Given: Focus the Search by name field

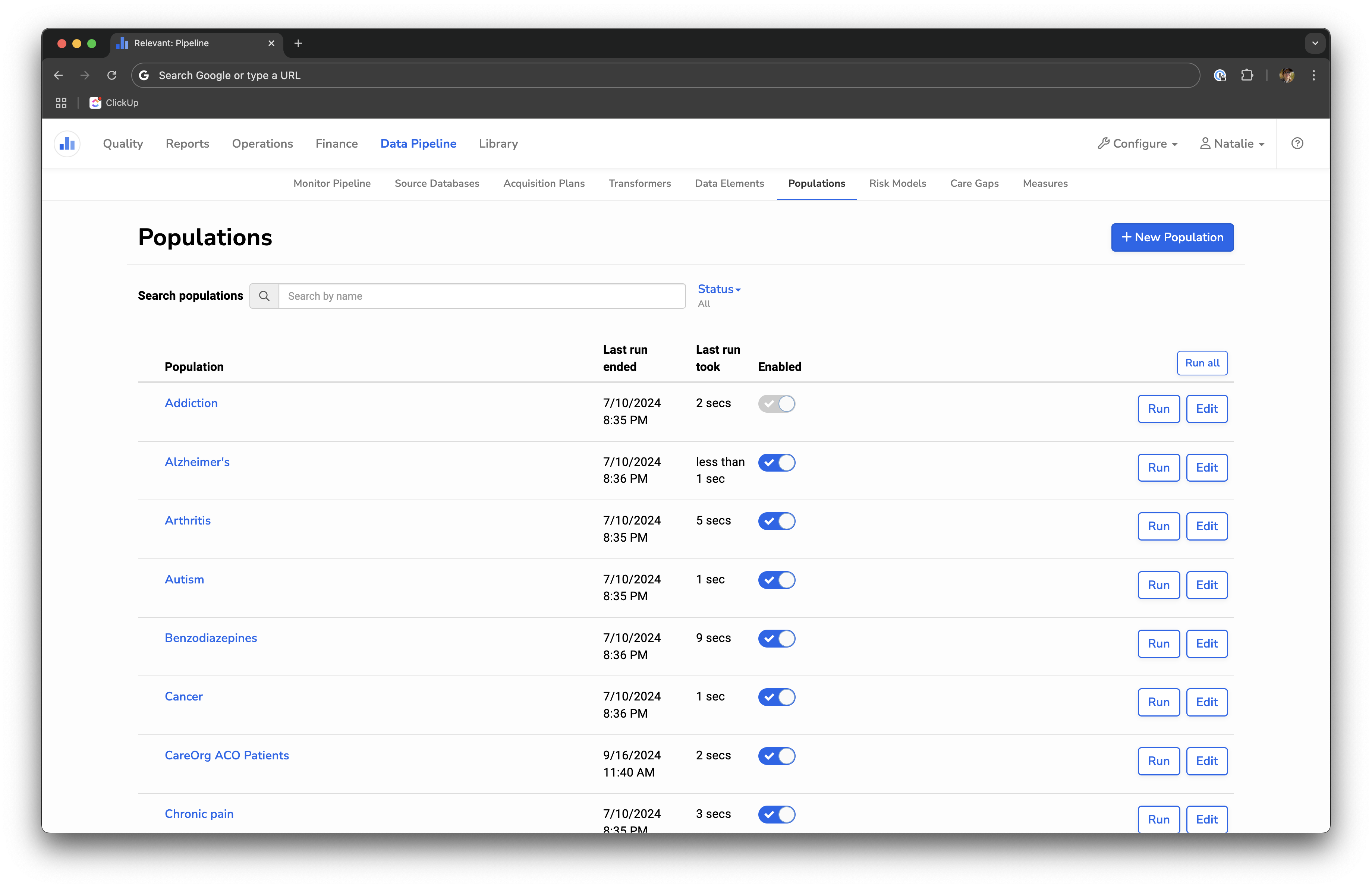Looking at the screenshot, I should (x=482, y=296).
